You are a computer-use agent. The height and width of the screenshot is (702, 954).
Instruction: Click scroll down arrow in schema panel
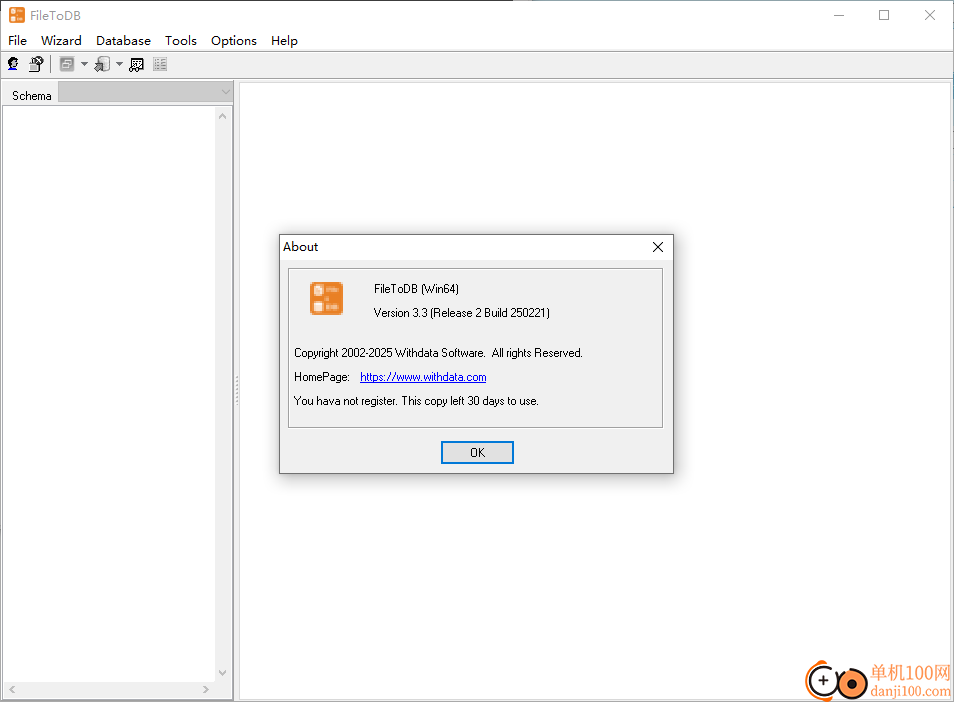(223, 673)
